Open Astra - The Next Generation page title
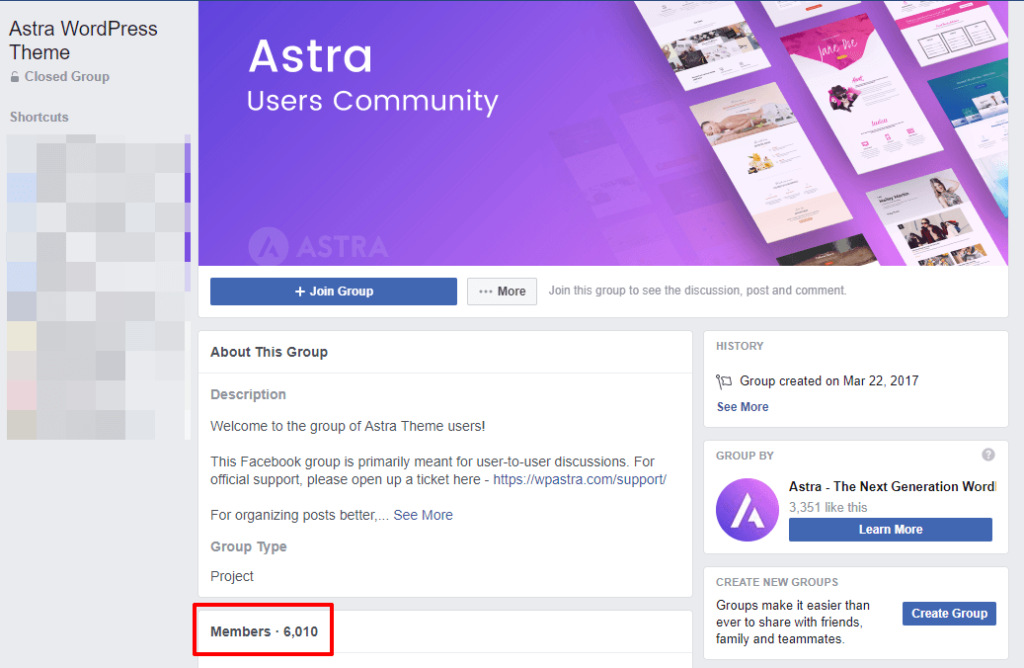 [x=892, y=486]
